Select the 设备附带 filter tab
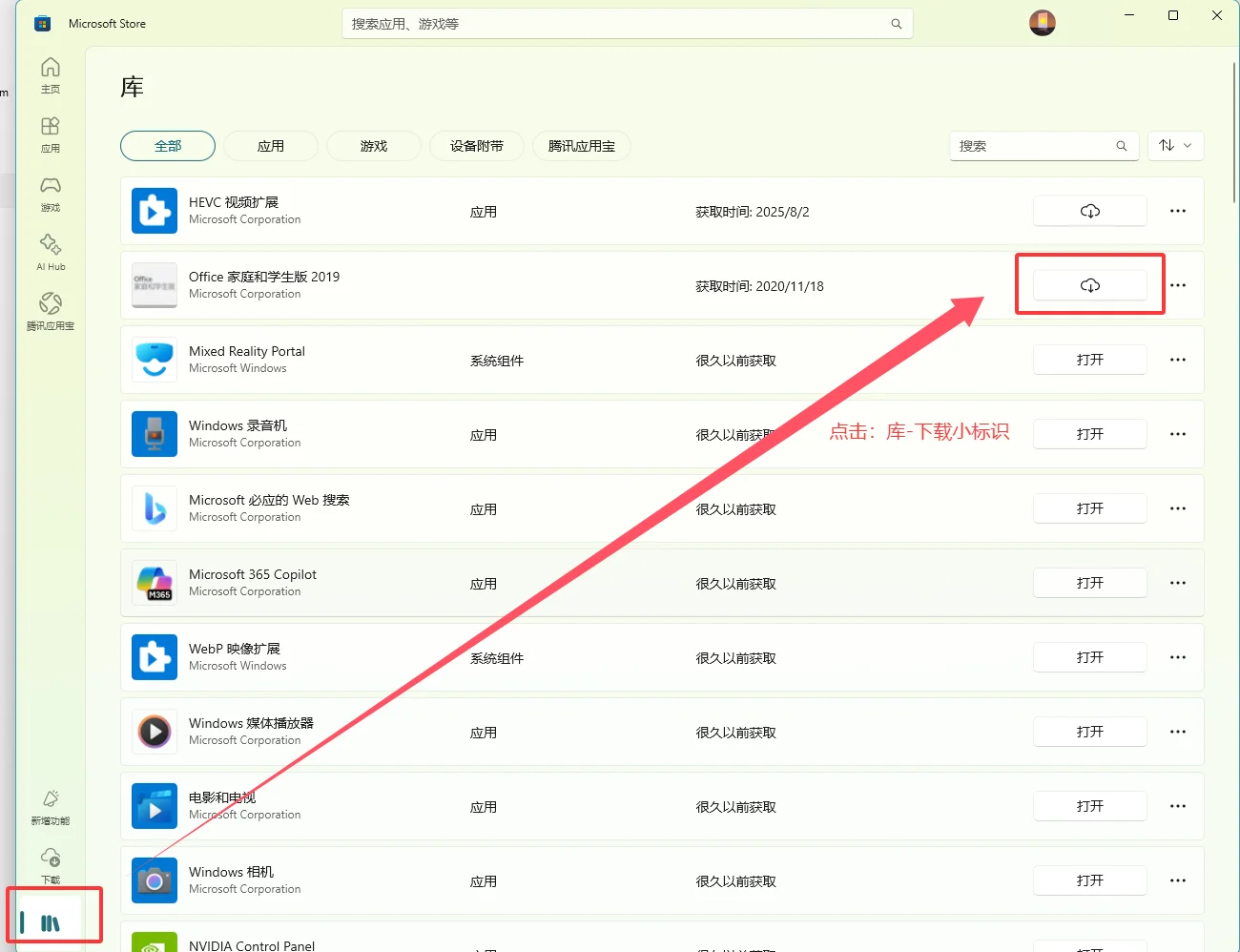1240x952 pixels. coord(476,146)
